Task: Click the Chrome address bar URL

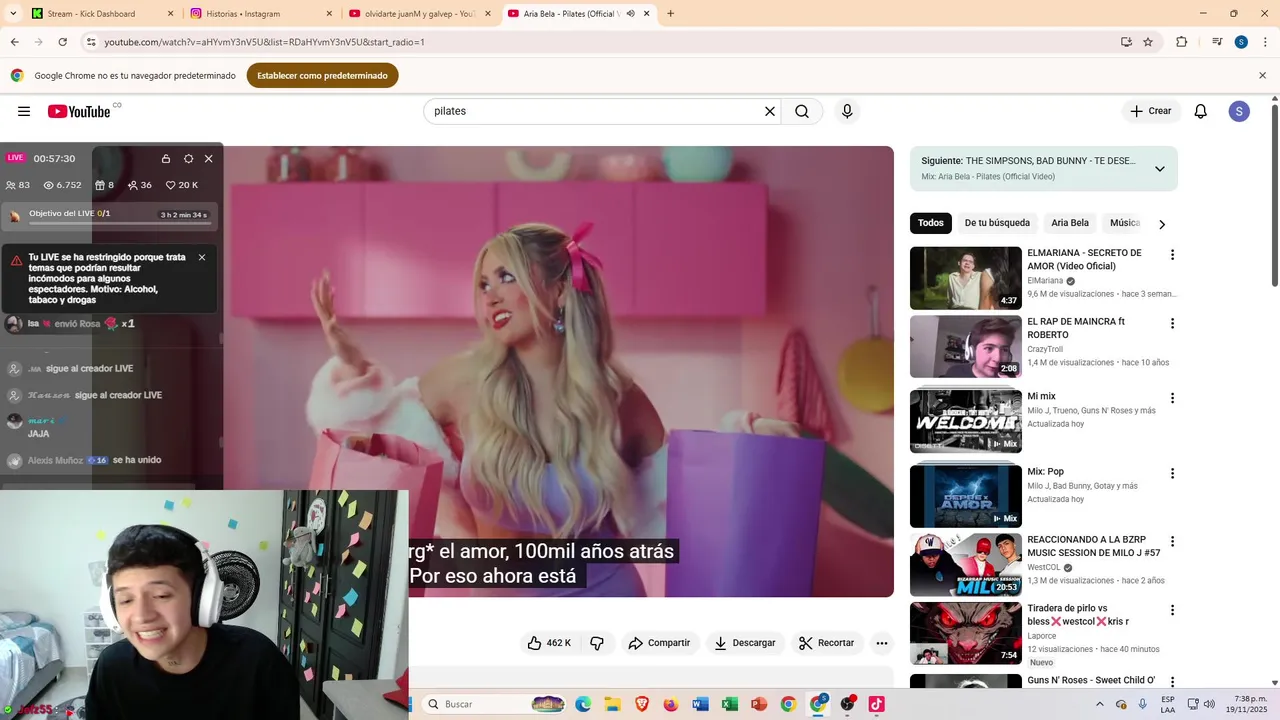Action: click(x=600, y=42)
